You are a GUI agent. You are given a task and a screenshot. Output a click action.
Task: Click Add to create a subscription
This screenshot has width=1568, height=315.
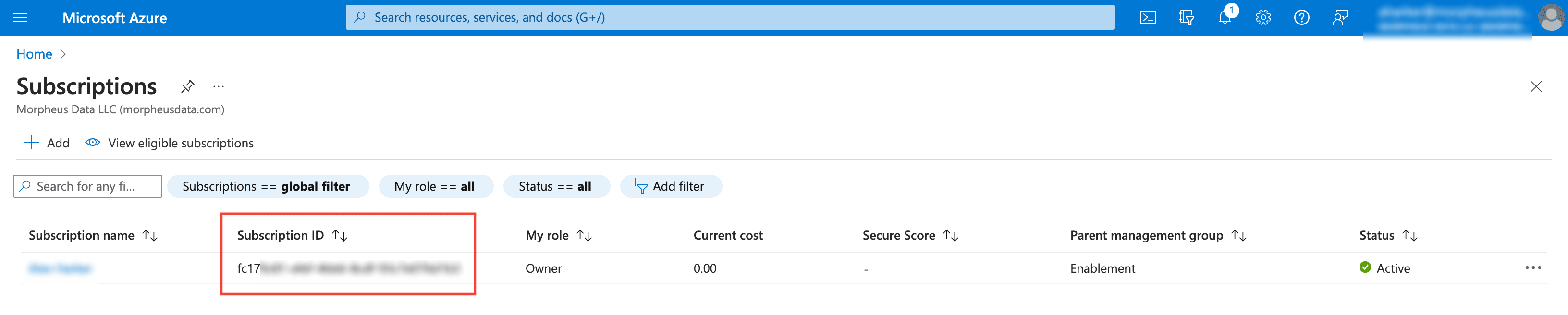click(x=47, y=143)
